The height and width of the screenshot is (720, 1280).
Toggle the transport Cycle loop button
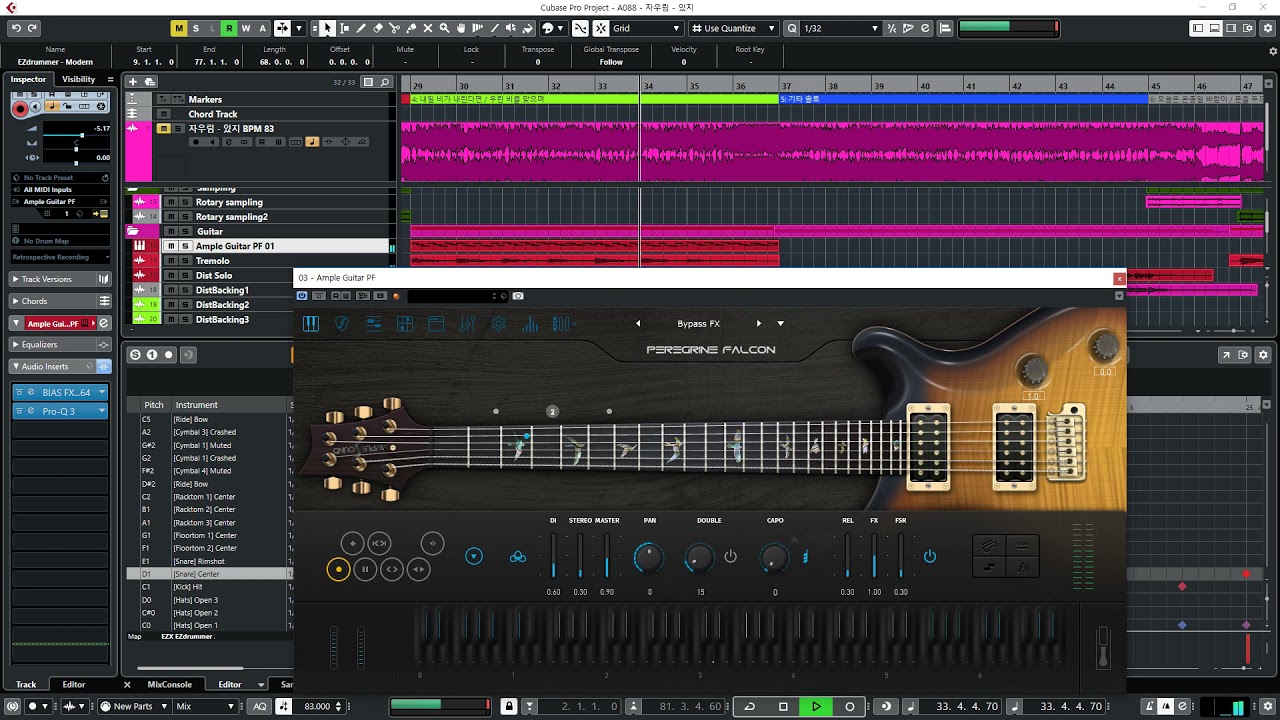(x=750, y=706)
